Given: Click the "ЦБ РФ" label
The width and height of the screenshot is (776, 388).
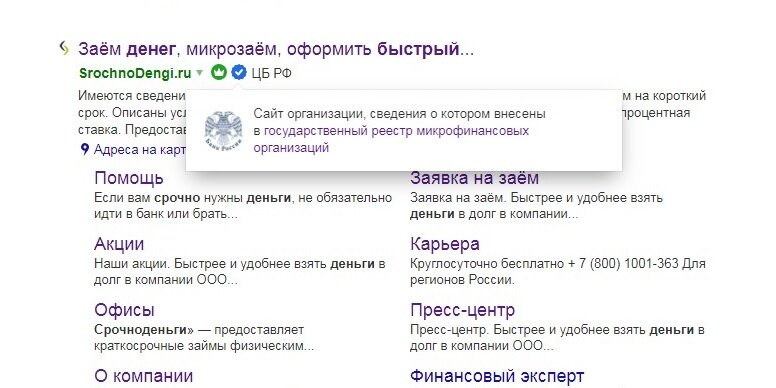Looking at the screenshot, I should 271,73.
